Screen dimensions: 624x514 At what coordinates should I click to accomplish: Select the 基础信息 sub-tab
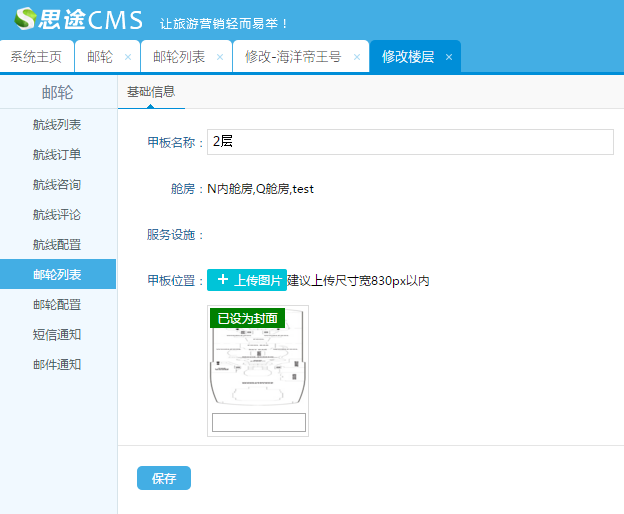coord(151,92)
